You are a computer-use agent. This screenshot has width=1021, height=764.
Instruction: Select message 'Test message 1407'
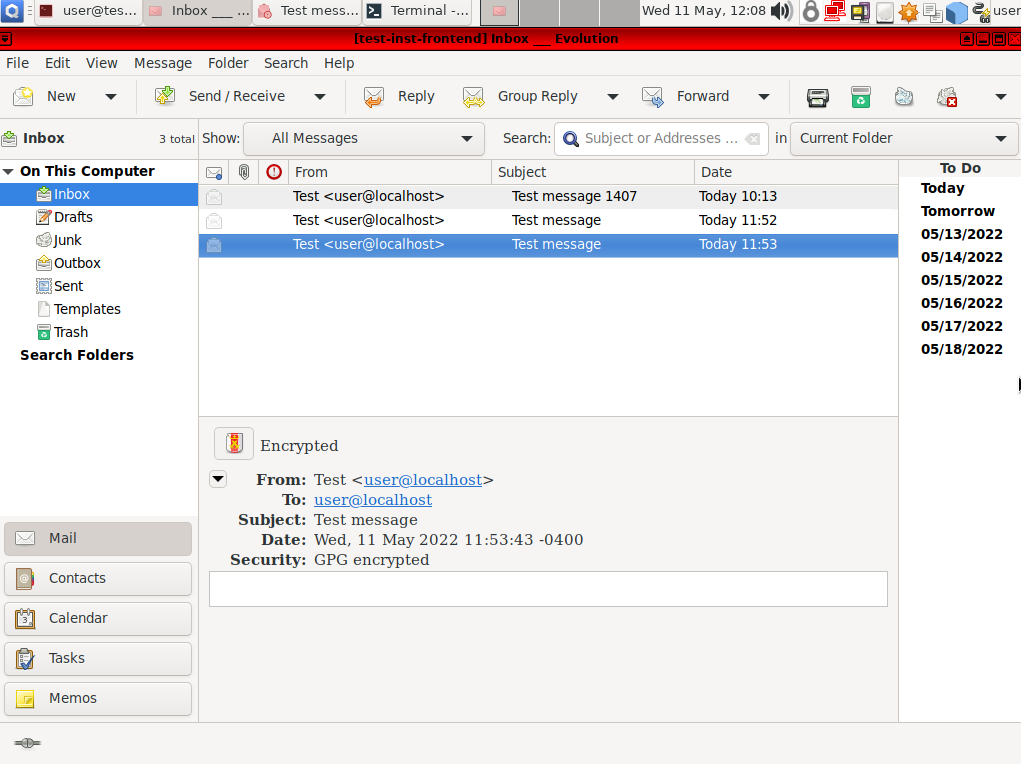pyautogui.click(x=548, y=197)
